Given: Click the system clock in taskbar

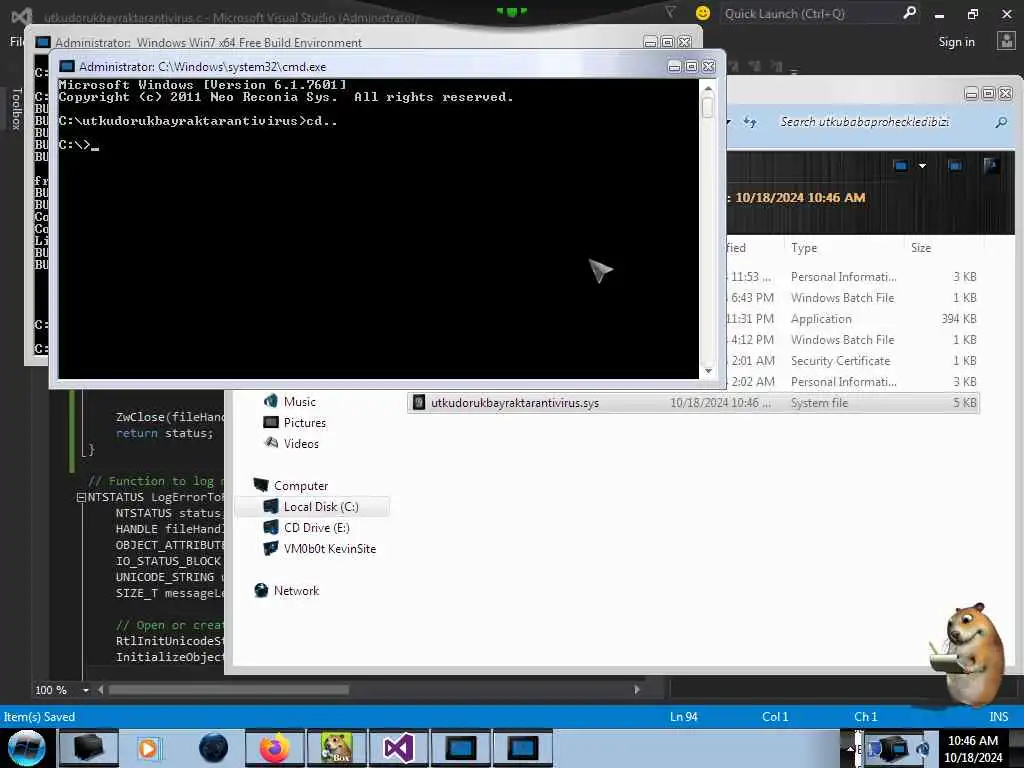Looking at the screenshot, I should click(973, 749).
